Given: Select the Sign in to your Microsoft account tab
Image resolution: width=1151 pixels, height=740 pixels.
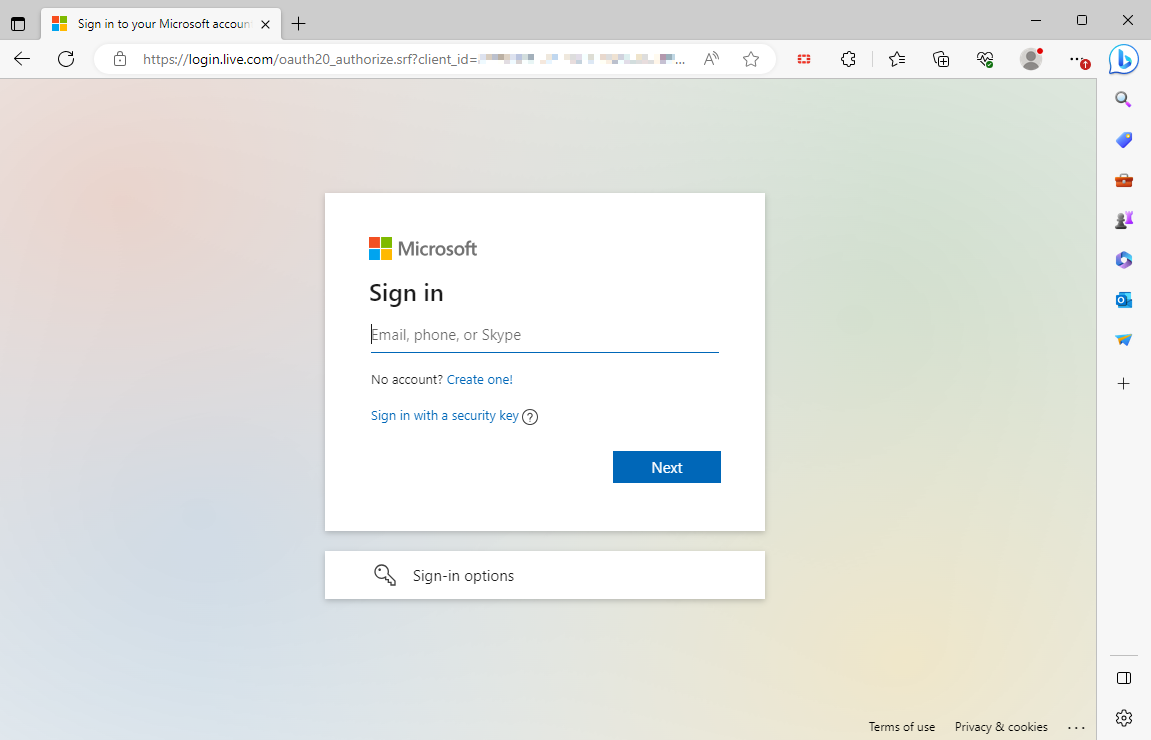Looking at the screenshot, I should pyautogui.click(x=161, y=24).
